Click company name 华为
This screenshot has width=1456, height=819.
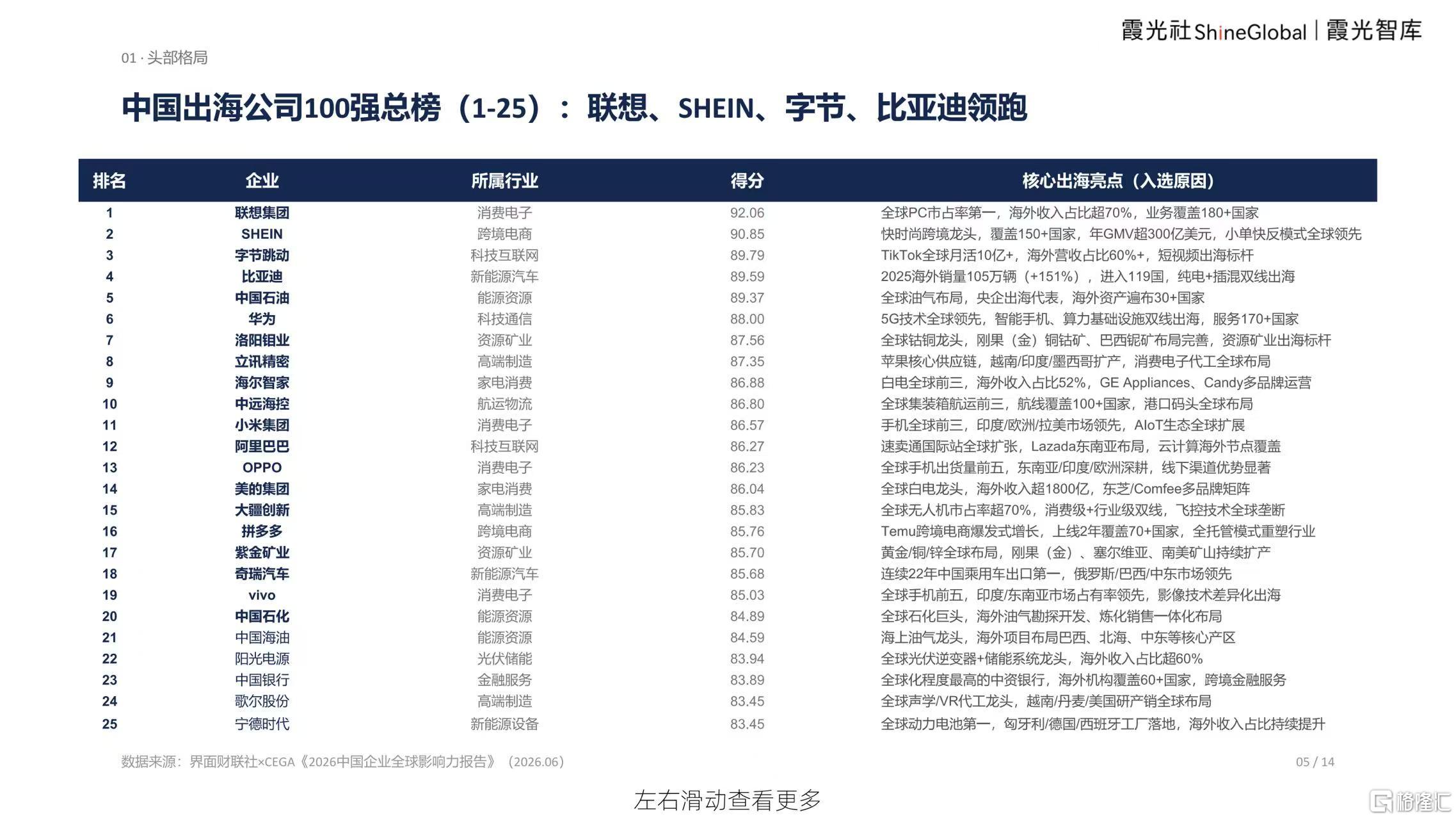[x=262, y=319]
